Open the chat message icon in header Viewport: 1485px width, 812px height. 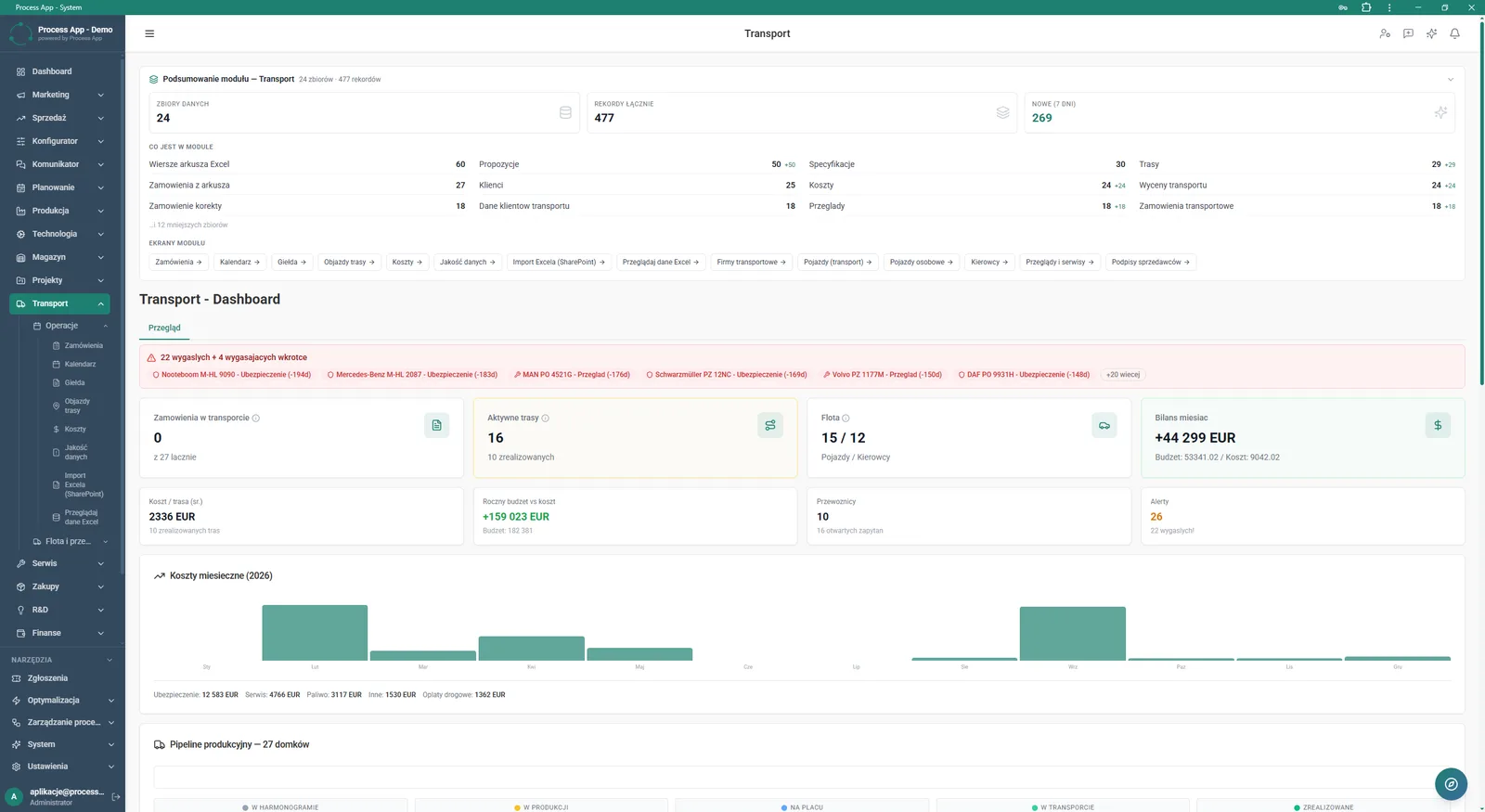tap(1408, 33)
